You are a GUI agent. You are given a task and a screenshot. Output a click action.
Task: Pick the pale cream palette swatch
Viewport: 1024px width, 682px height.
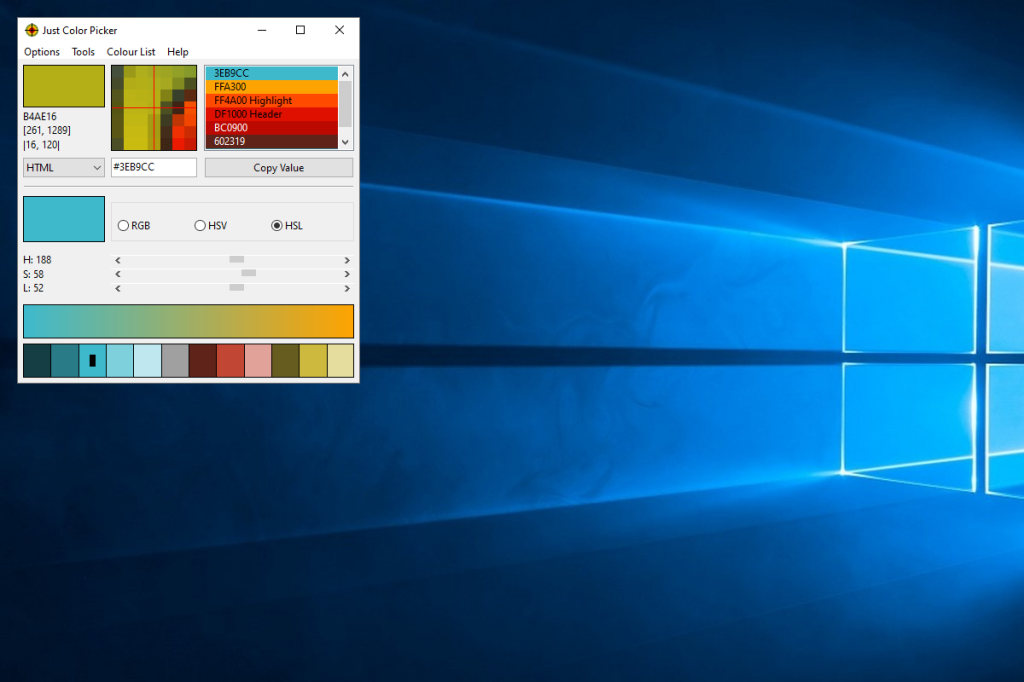pos(340,361)
